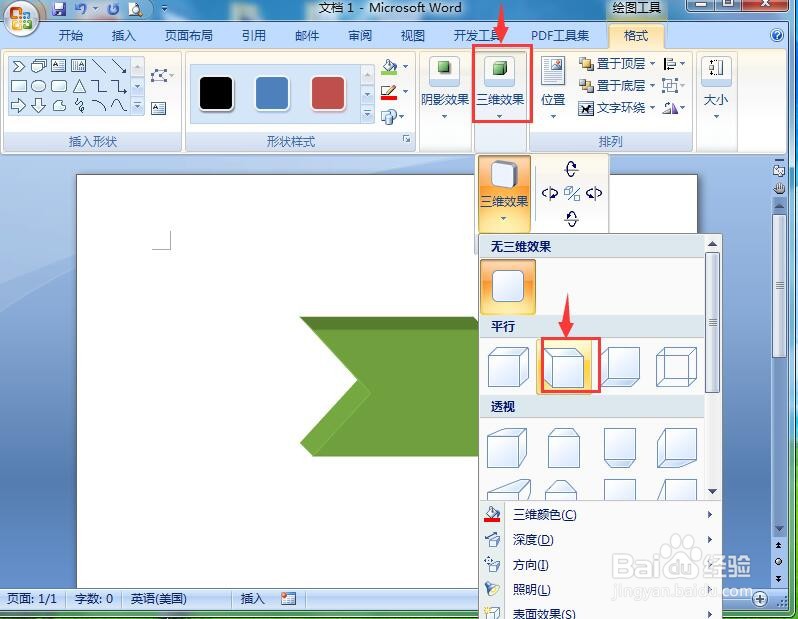Tilt the 3D shape down
798x619 pixels.
572,219
